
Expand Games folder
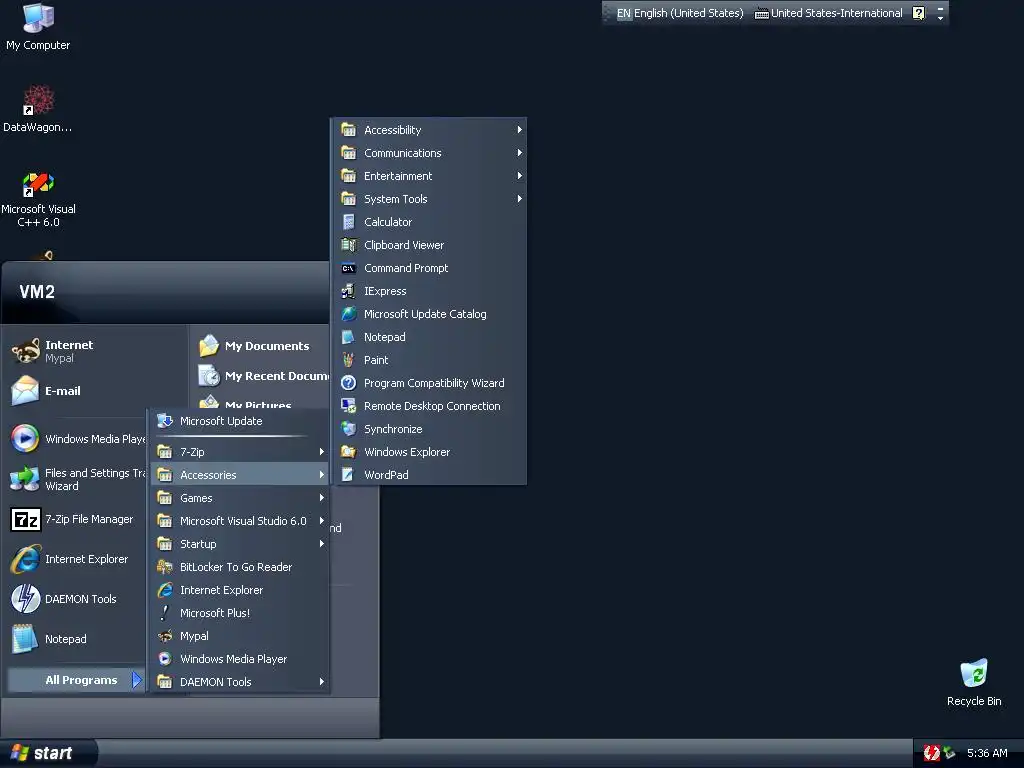click(x=239, y=498)
